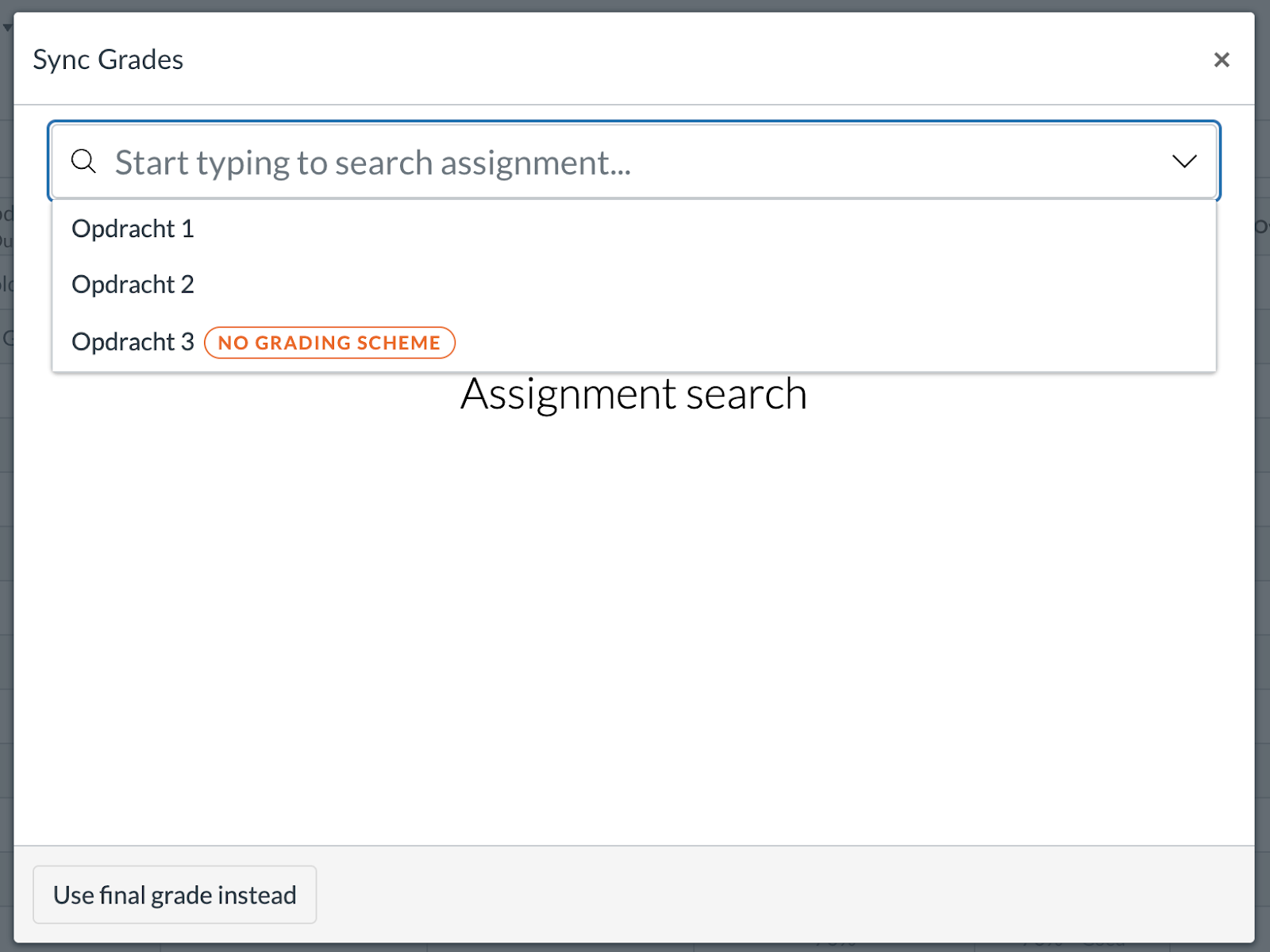The height and width of the screenshot is (952, 1270).
Task: Collapse the assignment list with the chevron
Action: tap(1183, 162)
